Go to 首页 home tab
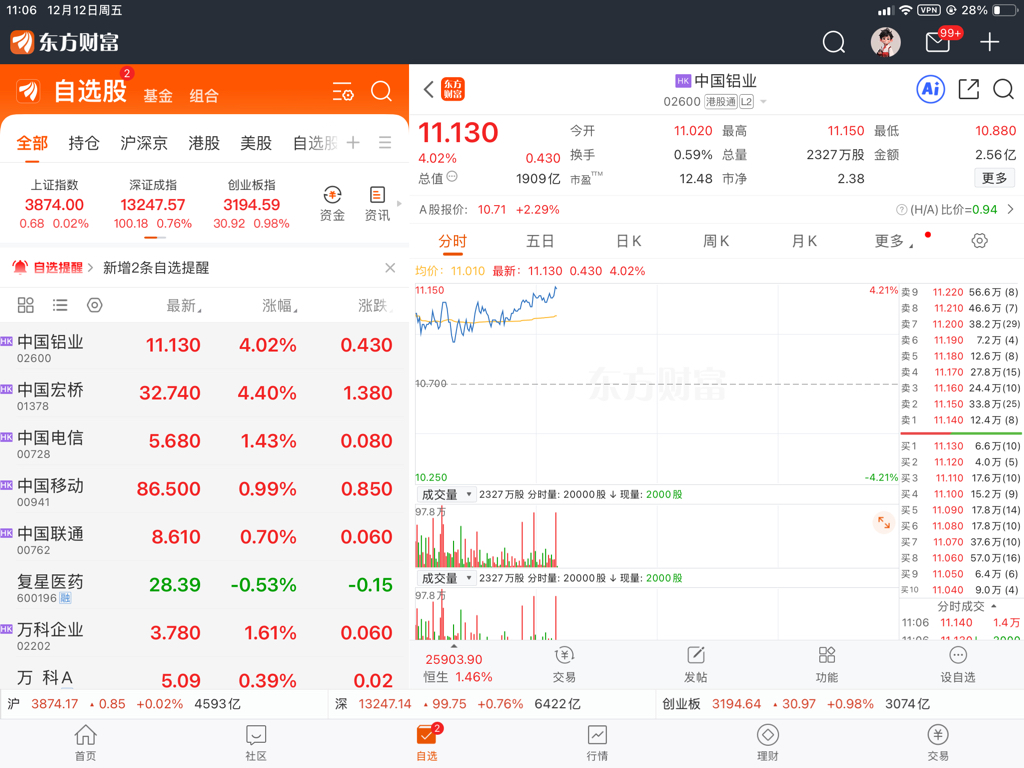The width and height of the screenshot is (1024, 768). [86, 743]
